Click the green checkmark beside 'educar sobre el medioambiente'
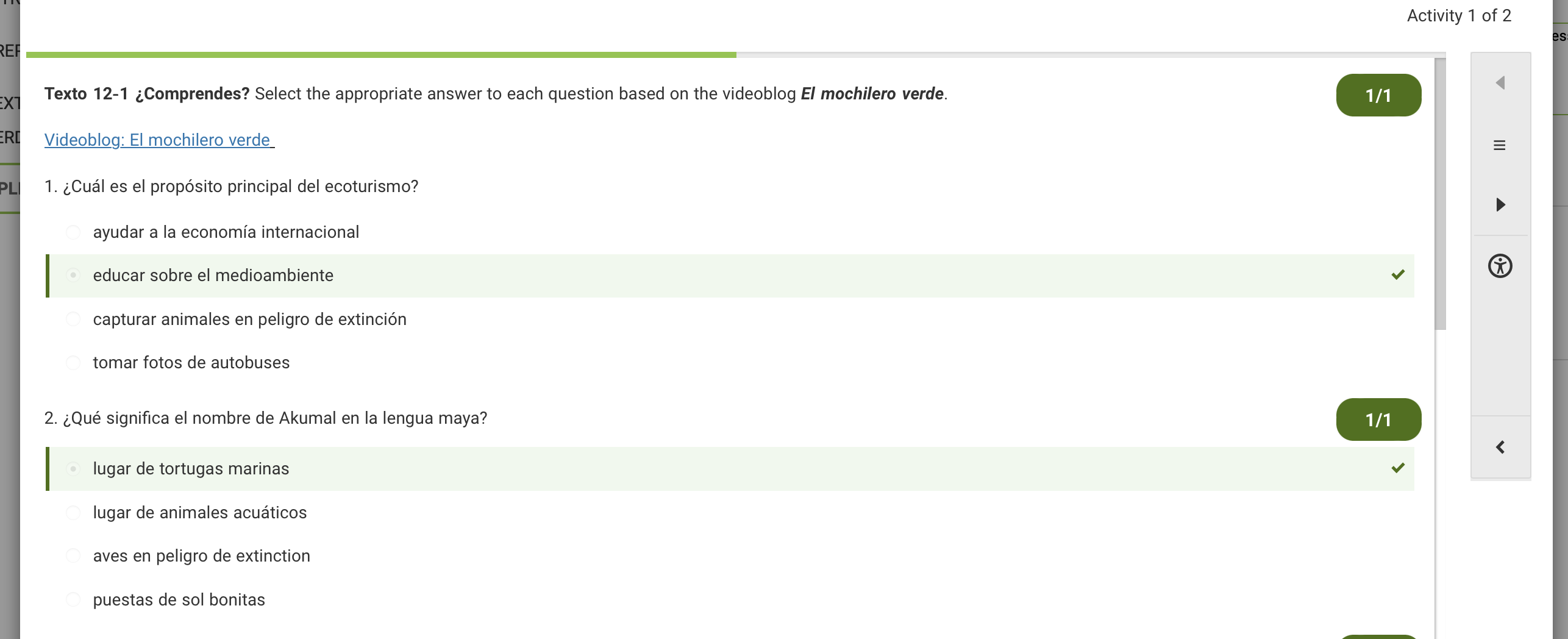This screenshot has width=1568, height=639. [1398, 275]
